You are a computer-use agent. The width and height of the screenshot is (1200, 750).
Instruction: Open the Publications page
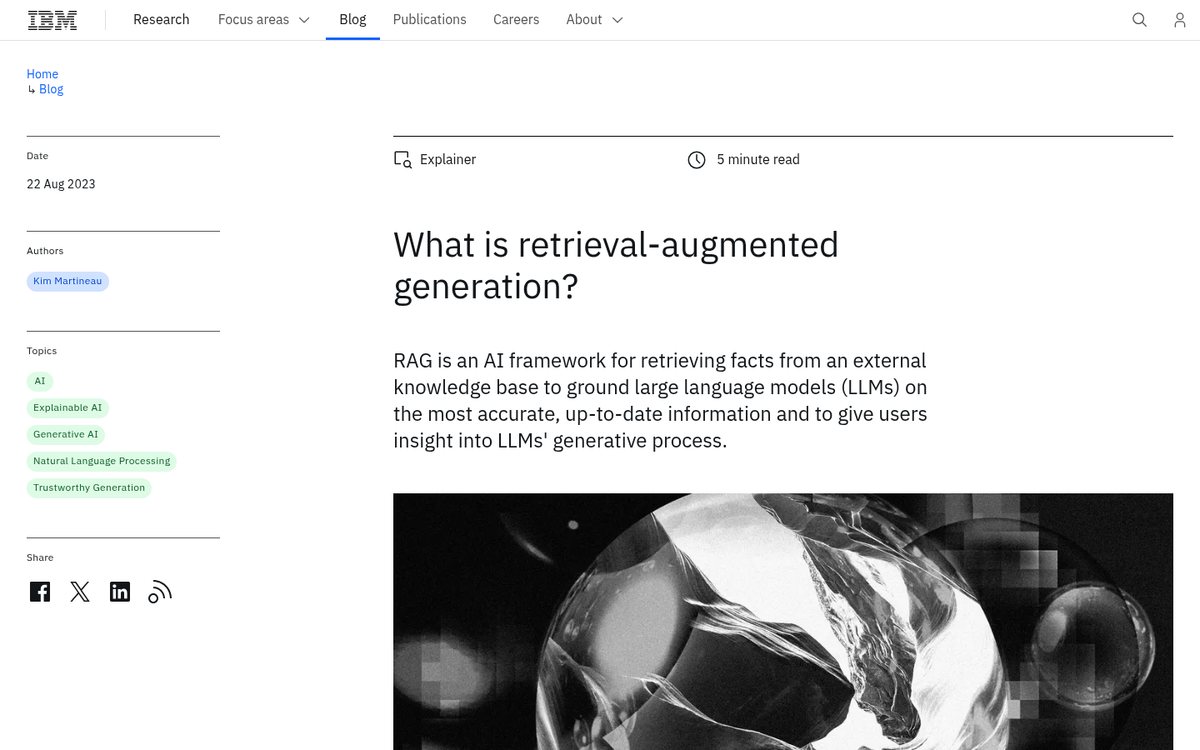click(430, 20)
